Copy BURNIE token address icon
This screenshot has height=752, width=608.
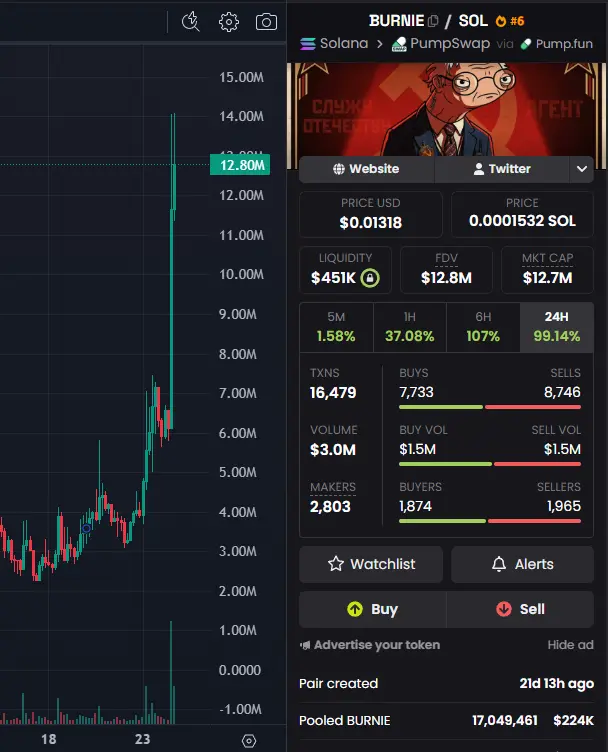pos(433,21)
